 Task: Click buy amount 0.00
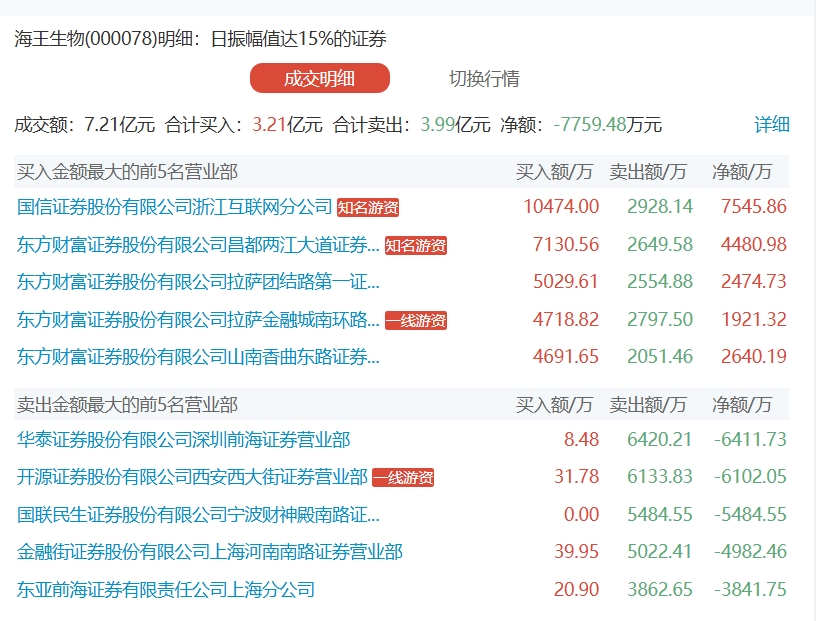[x=581, y=515]
